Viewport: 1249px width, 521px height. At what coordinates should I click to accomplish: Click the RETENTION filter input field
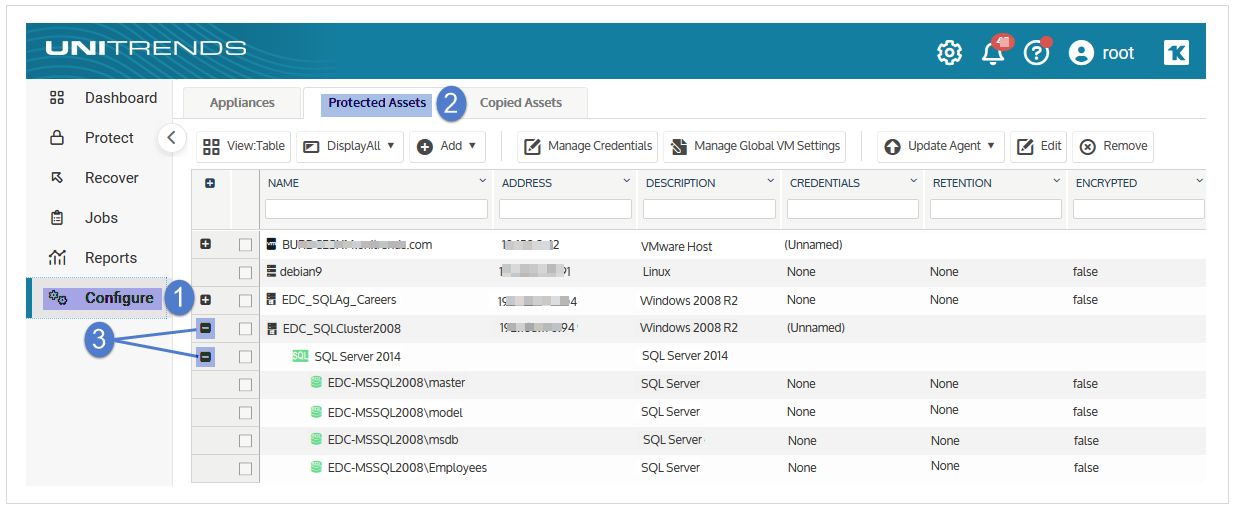click(996, 209)
